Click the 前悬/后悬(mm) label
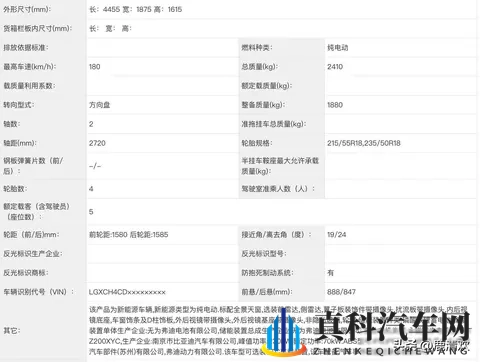The image size is (480, 362). click(267, 292)
